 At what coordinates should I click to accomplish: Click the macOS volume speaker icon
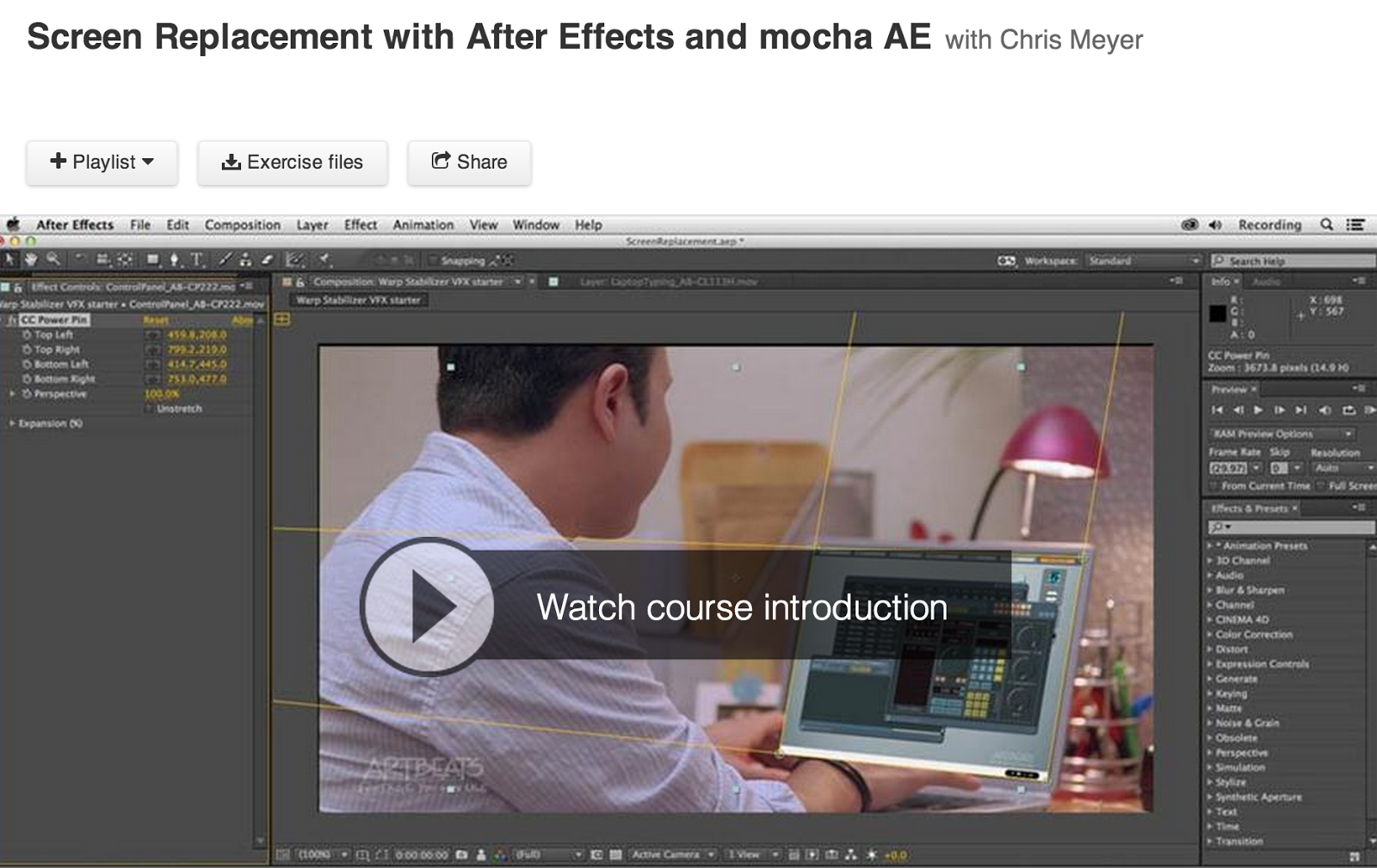[x=1215, y=225]
